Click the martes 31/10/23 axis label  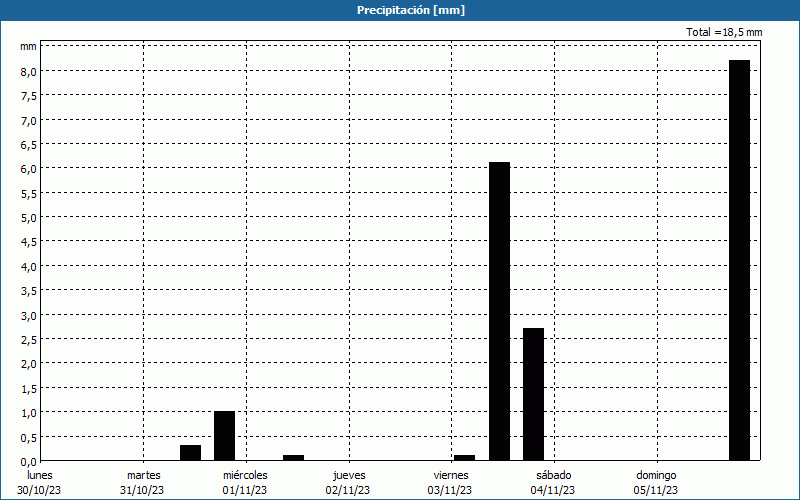142,483
